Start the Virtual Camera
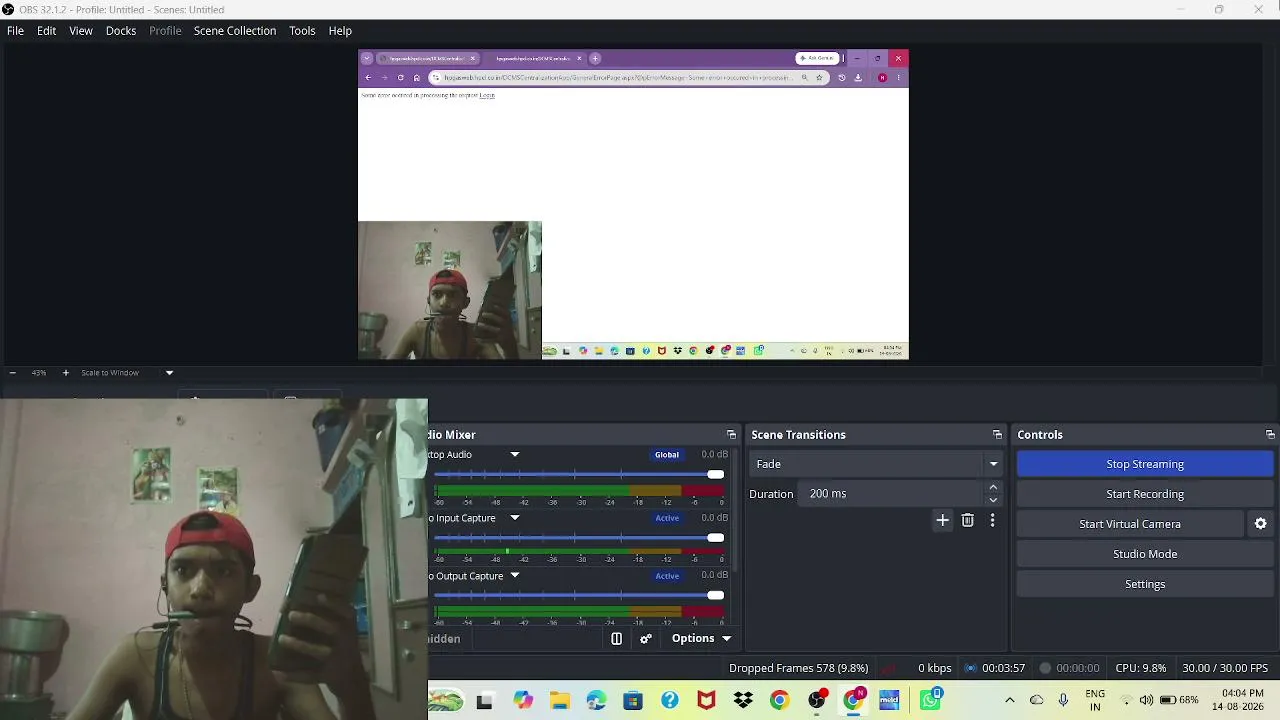 [1130, 524]
